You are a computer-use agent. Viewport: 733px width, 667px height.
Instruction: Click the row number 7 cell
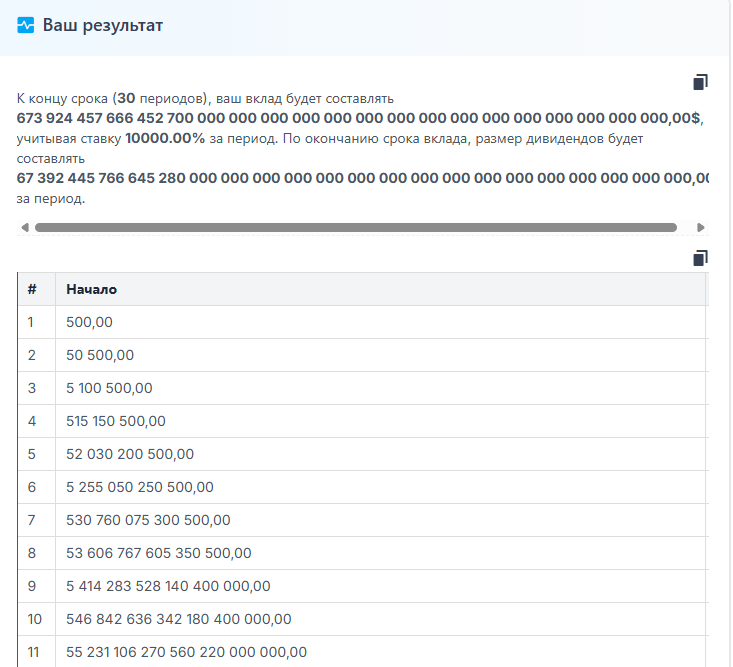33,520
